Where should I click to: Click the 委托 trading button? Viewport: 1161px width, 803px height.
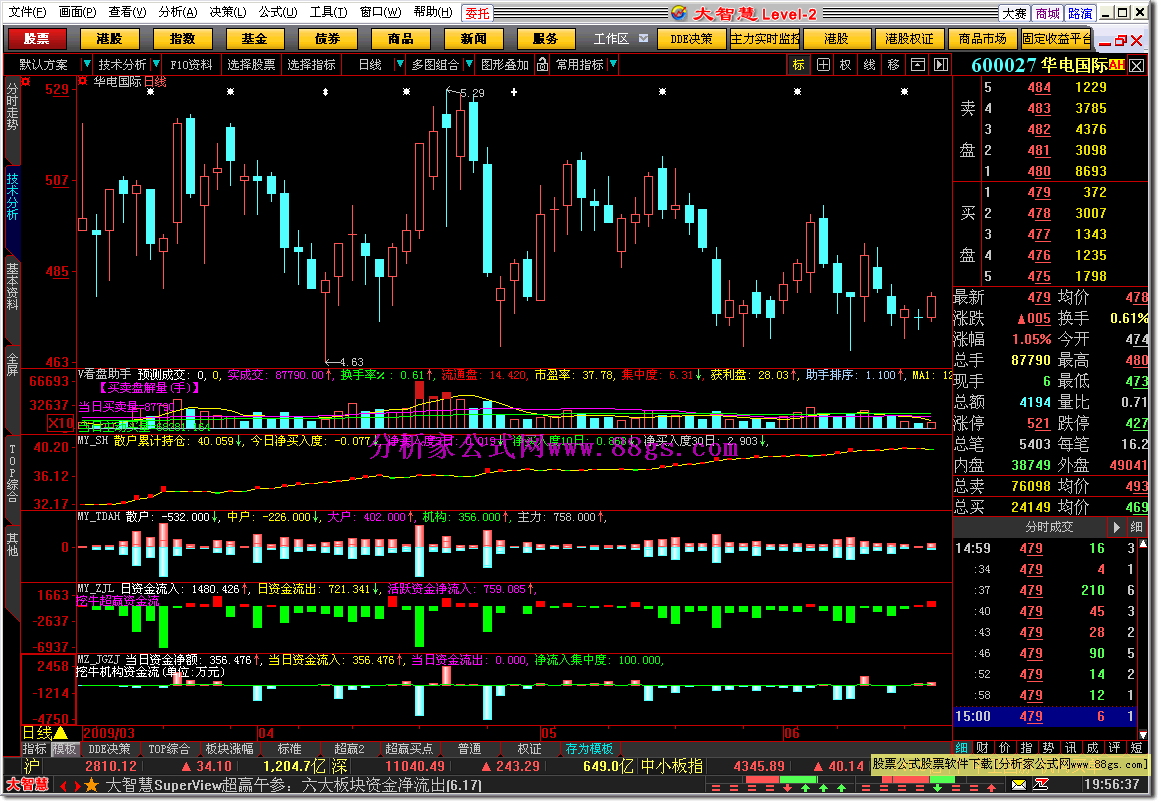pyautogui.click(x=478, y=13)
